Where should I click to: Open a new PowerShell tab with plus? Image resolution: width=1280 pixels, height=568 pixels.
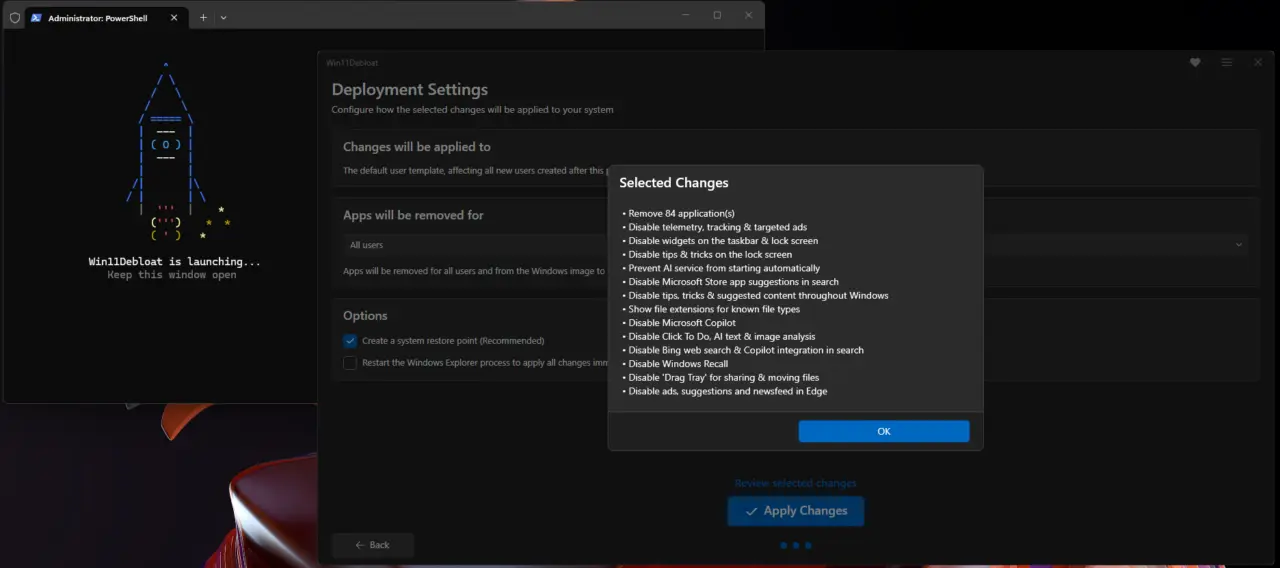[203, 17]
